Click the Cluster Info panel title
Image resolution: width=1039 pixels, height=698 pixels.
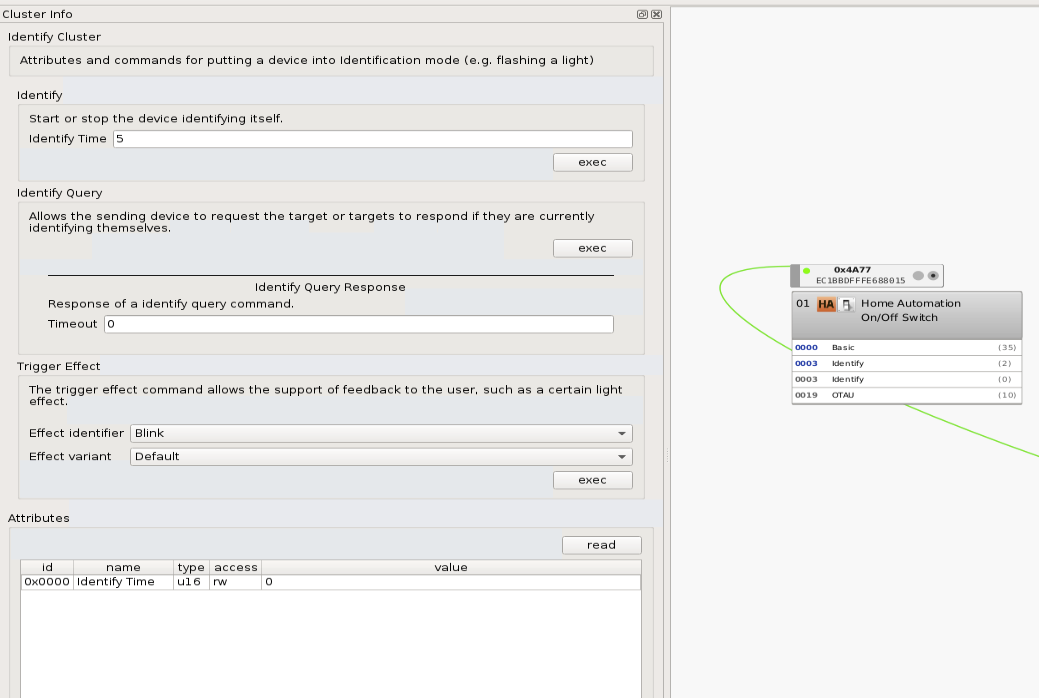point(38,14)
